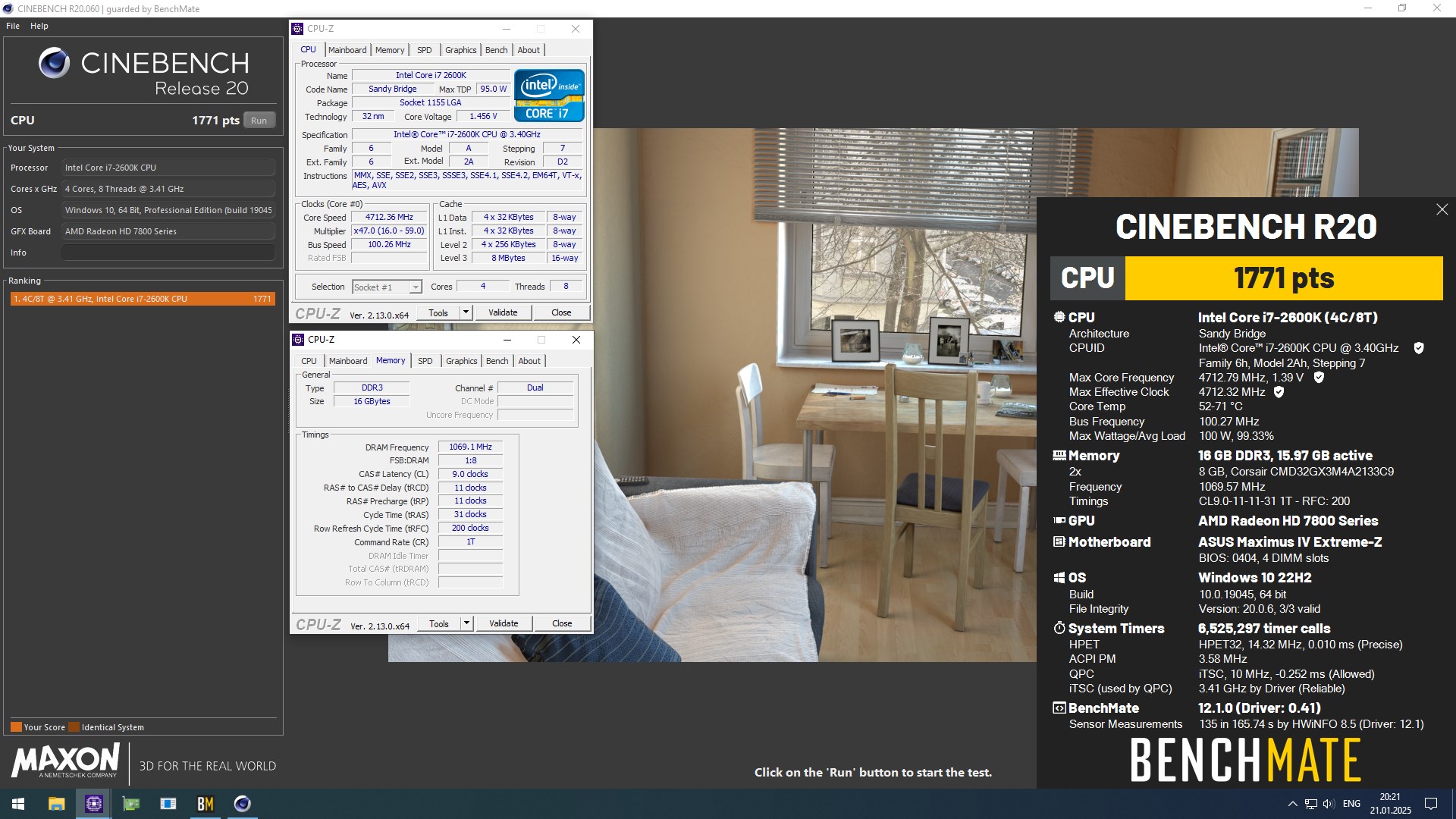Viewport: 1456px width, 819px height.
Task: Click the System Timers clock icon
Action: (1059, 628)
